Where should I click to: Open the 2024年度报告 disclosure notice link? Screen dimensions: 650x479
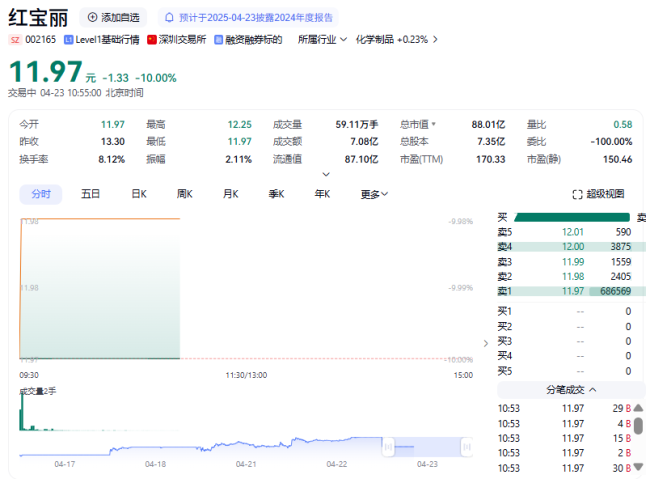click(255, 18)
